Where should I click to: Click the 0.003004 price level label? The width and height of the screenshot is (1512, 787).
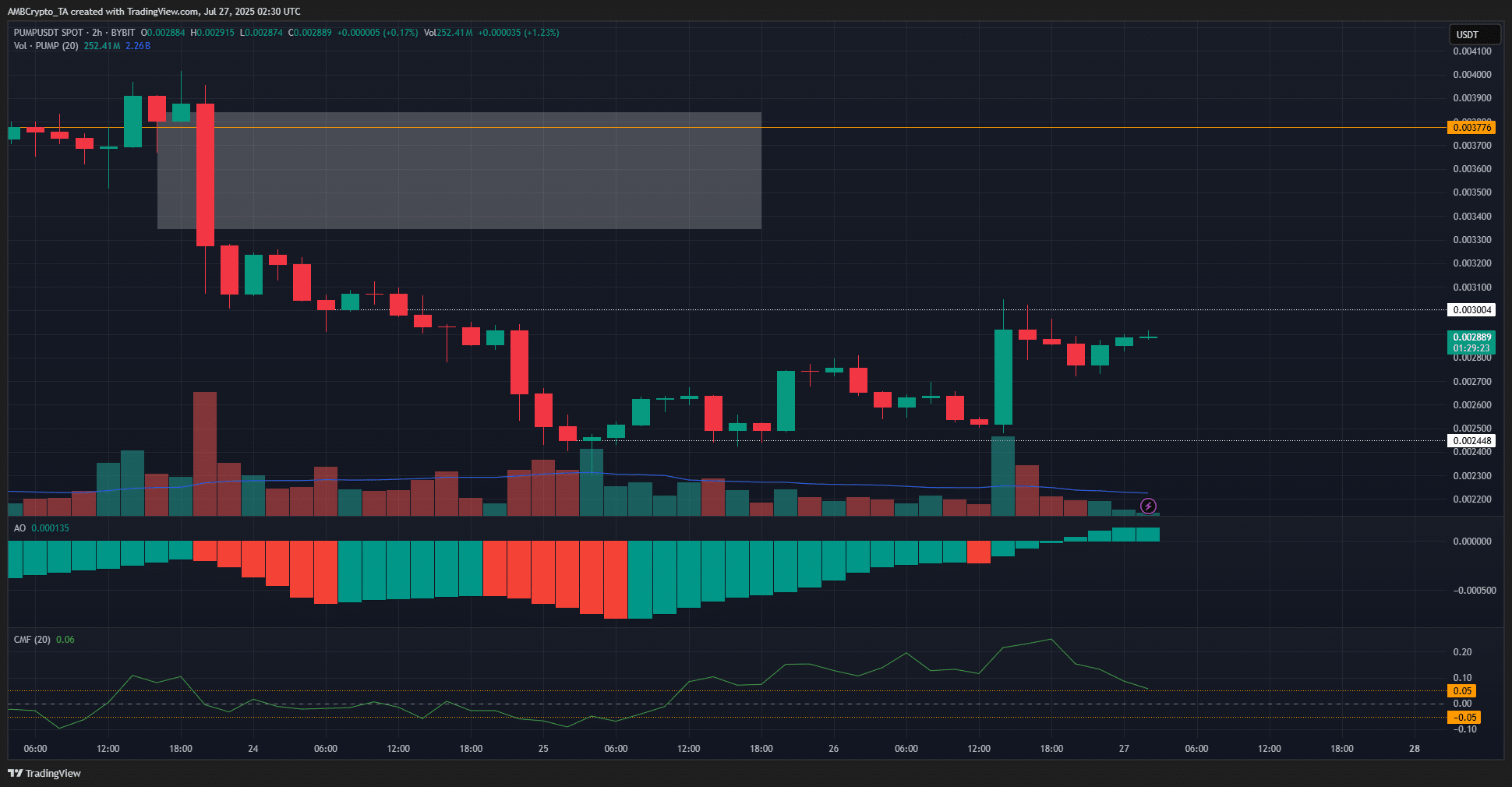tap(1471, 310)
